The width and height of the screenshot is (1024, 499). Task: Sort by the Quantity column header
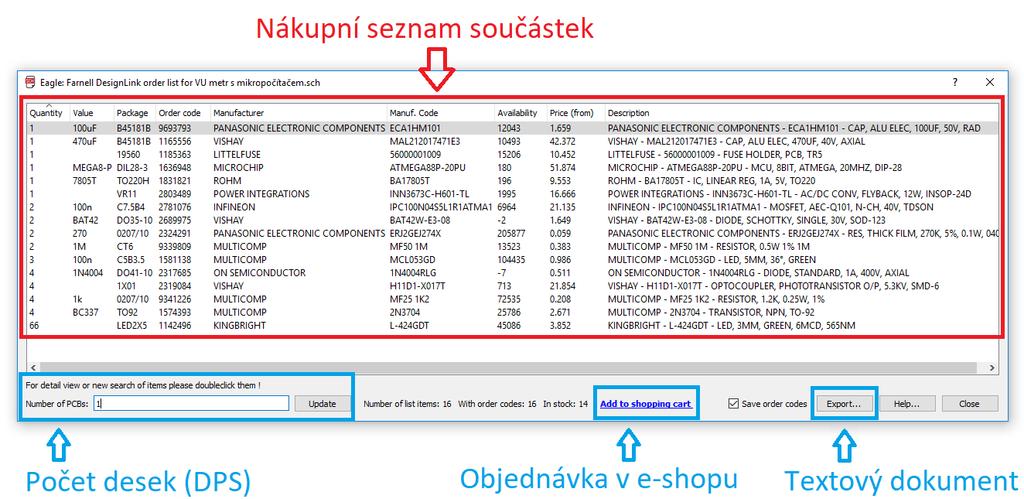click(x=46, y=113)
